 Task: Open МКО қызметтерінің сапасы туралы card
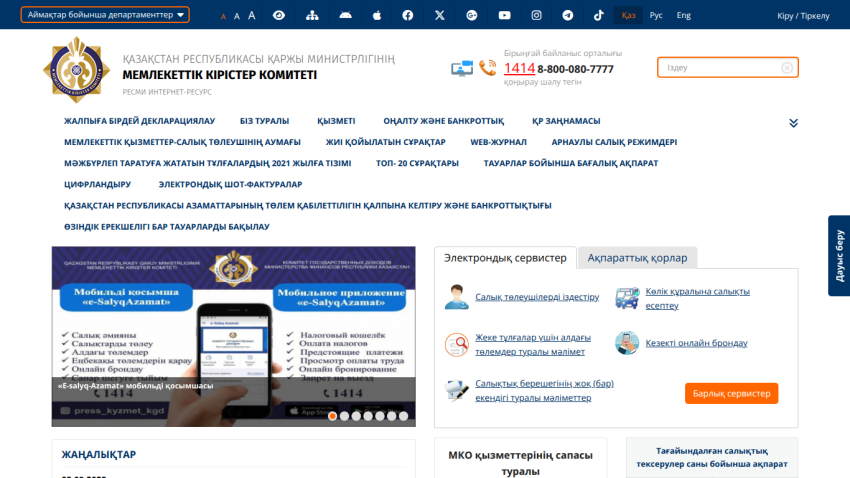click(520, 460)
